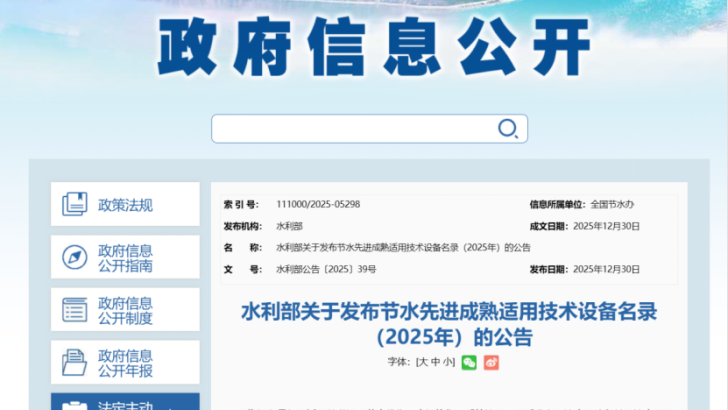The image size is (728, 410).
Task: Select the highlighted 法定主动 sidebar item
Action: pyautogui.click(x=125, y=403)
